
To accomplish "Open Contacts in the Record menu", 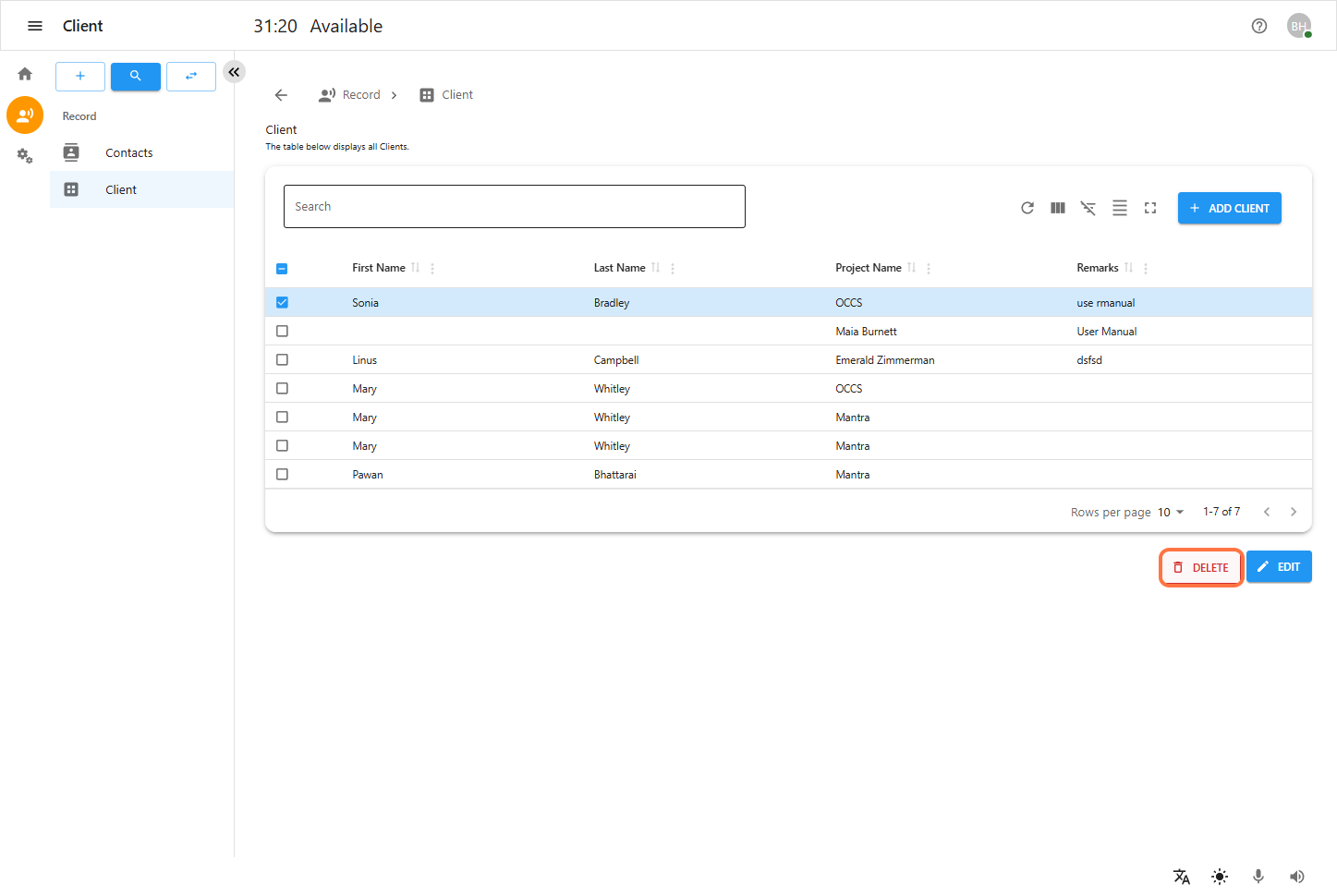I will pos(128,152).
